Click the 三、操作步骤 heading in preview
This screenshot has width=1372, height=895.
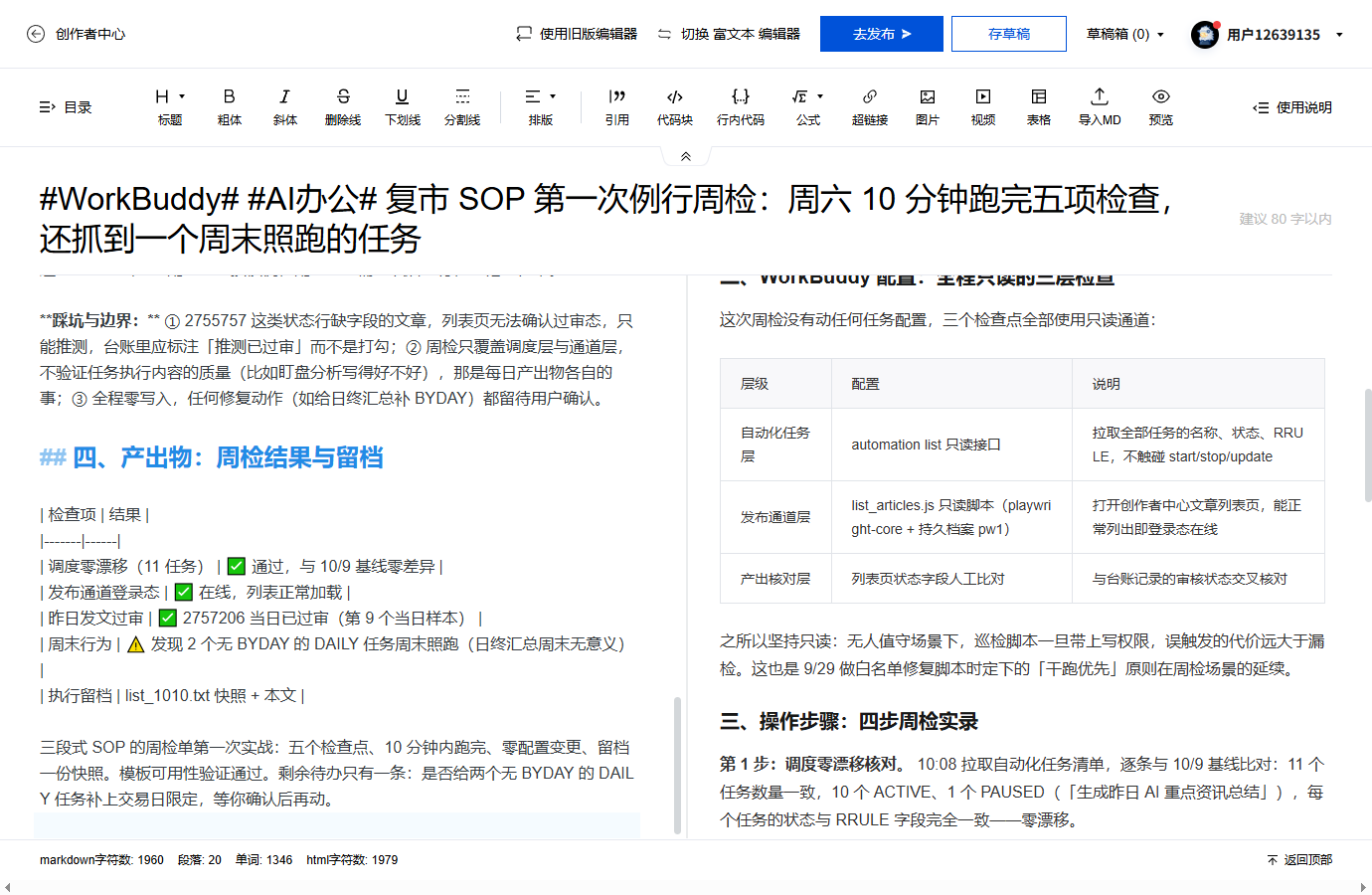849,721
